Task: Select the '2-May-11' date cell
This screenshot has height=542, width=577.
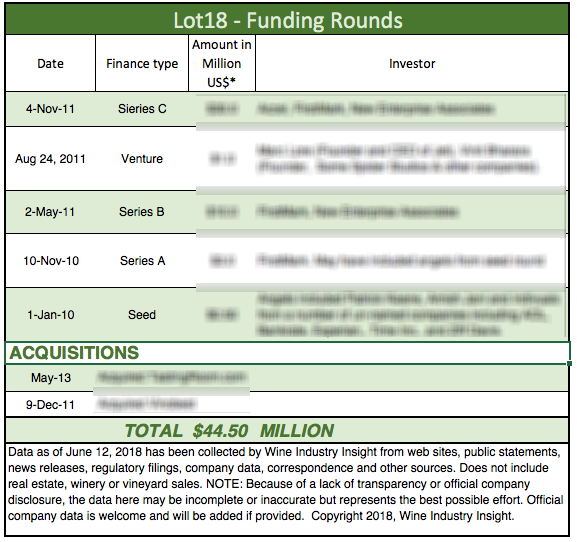Action: click(50, 212)
